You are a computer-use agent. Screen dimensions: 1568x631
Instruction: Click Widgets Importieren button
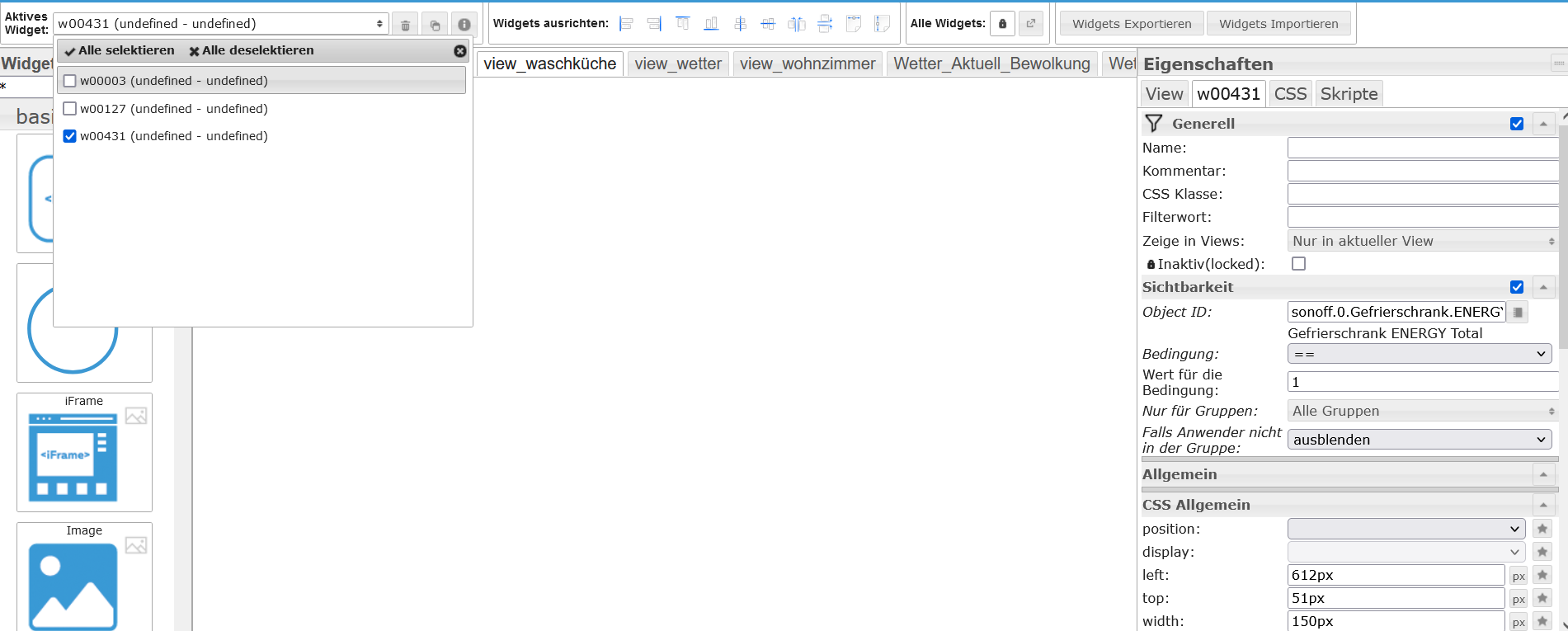point(1278,24)
